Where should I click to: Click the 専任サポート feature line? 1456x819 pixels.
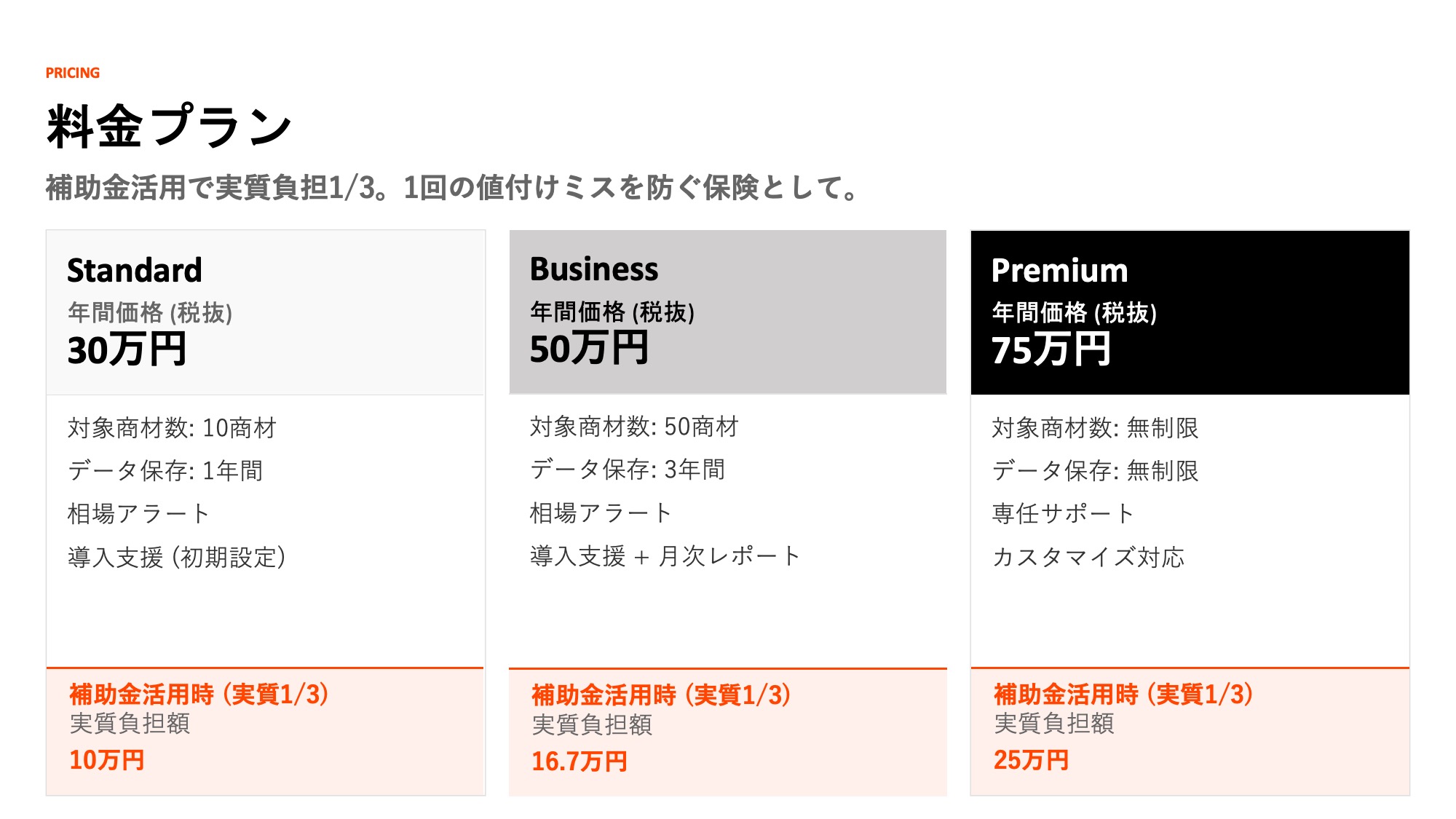pyautogui.click(x=1063, y=514)
